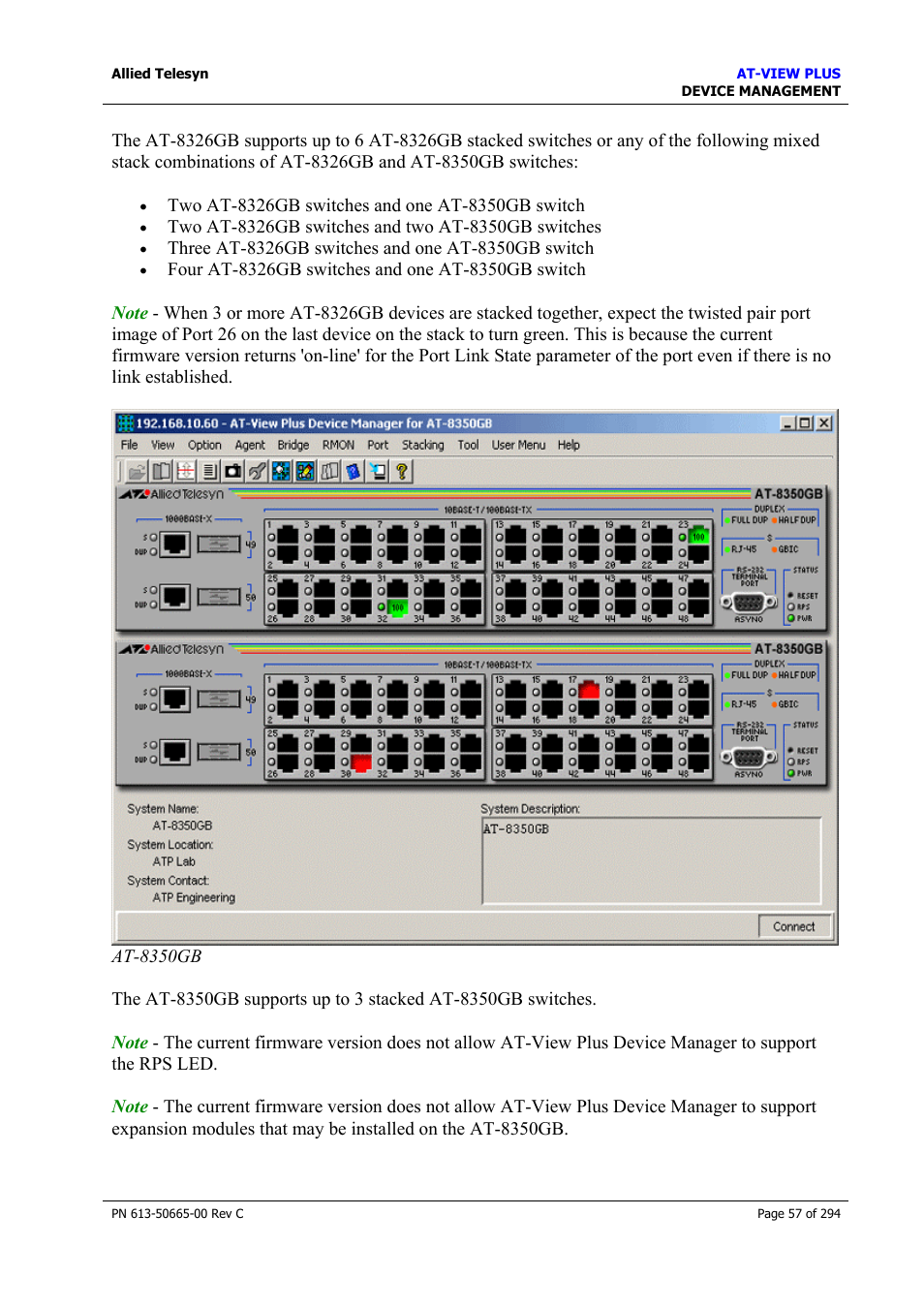Screen dimensions: 924x1309
Task: Click gigabit port 50 on bottom switch
Action: click(174, 751)
